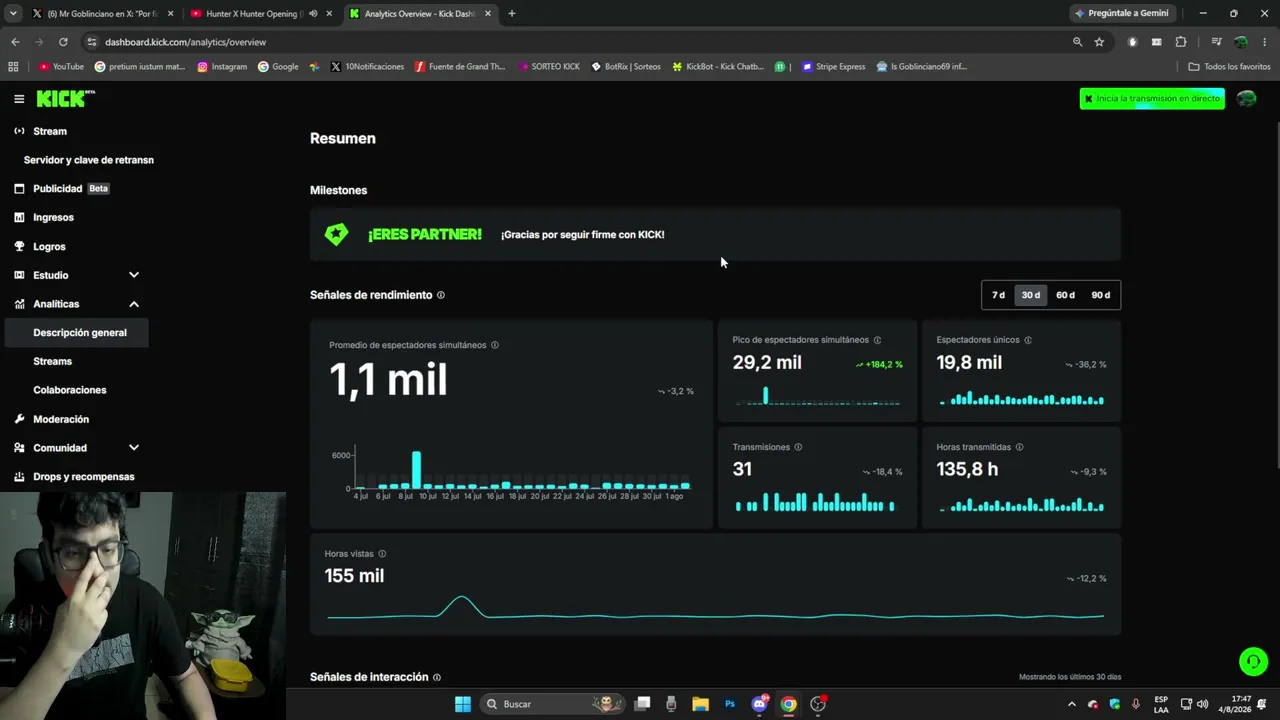This screenshot has width=1280, height=720.
Task: Go back in browser history
Action: pos(15,42)
